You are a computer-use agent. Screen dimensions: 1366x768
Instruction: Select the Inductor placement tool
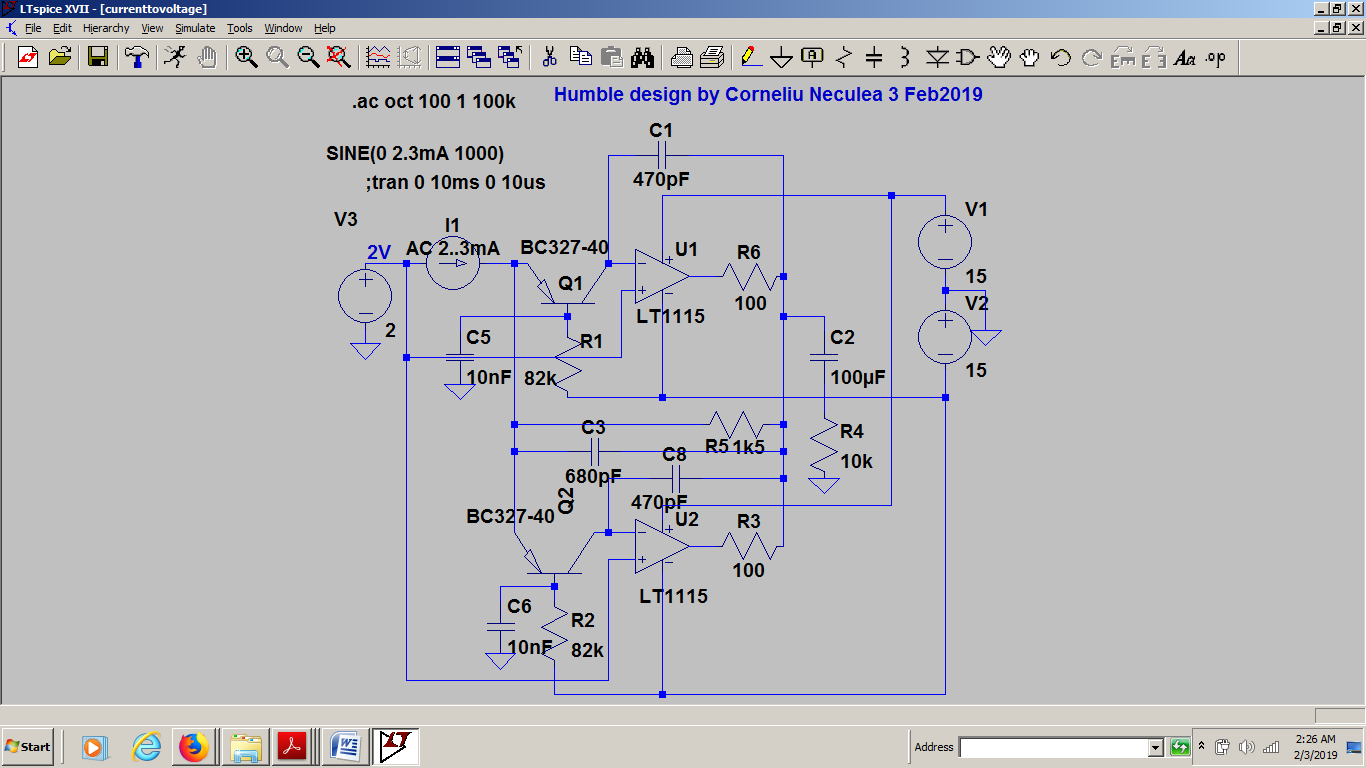(x=905, y=57)
